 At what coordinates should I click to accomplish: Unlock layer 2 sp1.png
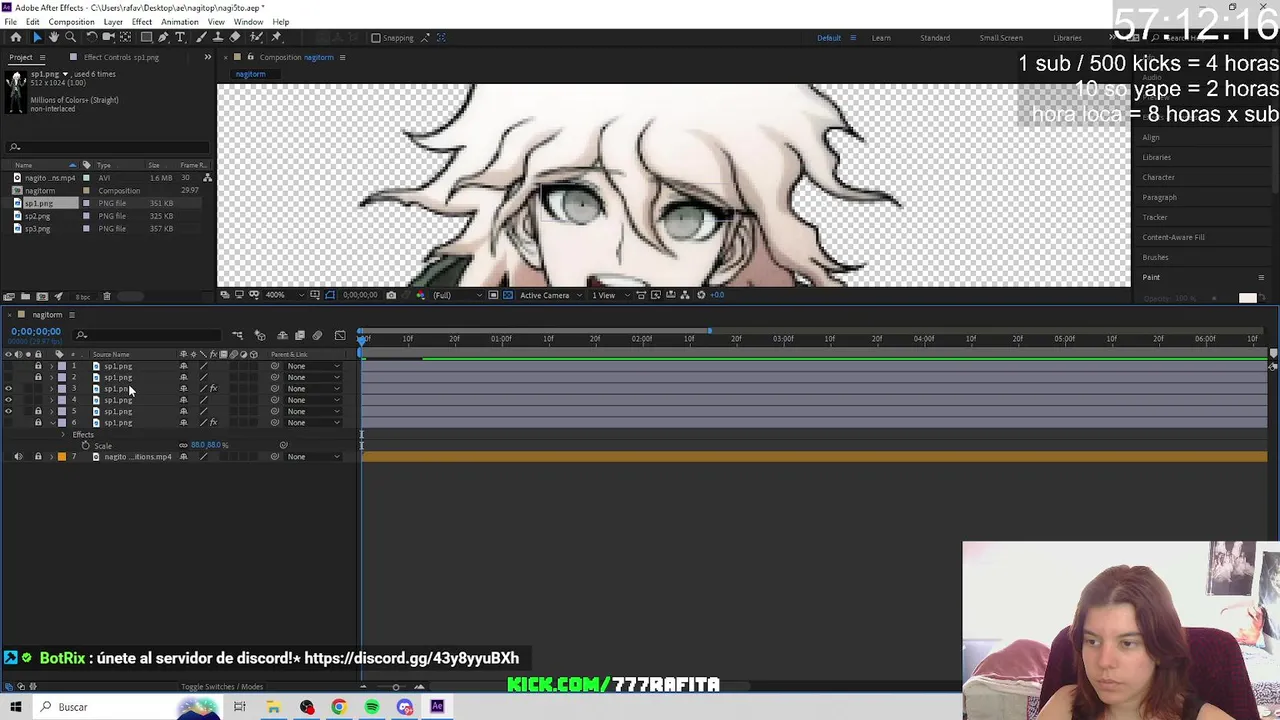38,377
